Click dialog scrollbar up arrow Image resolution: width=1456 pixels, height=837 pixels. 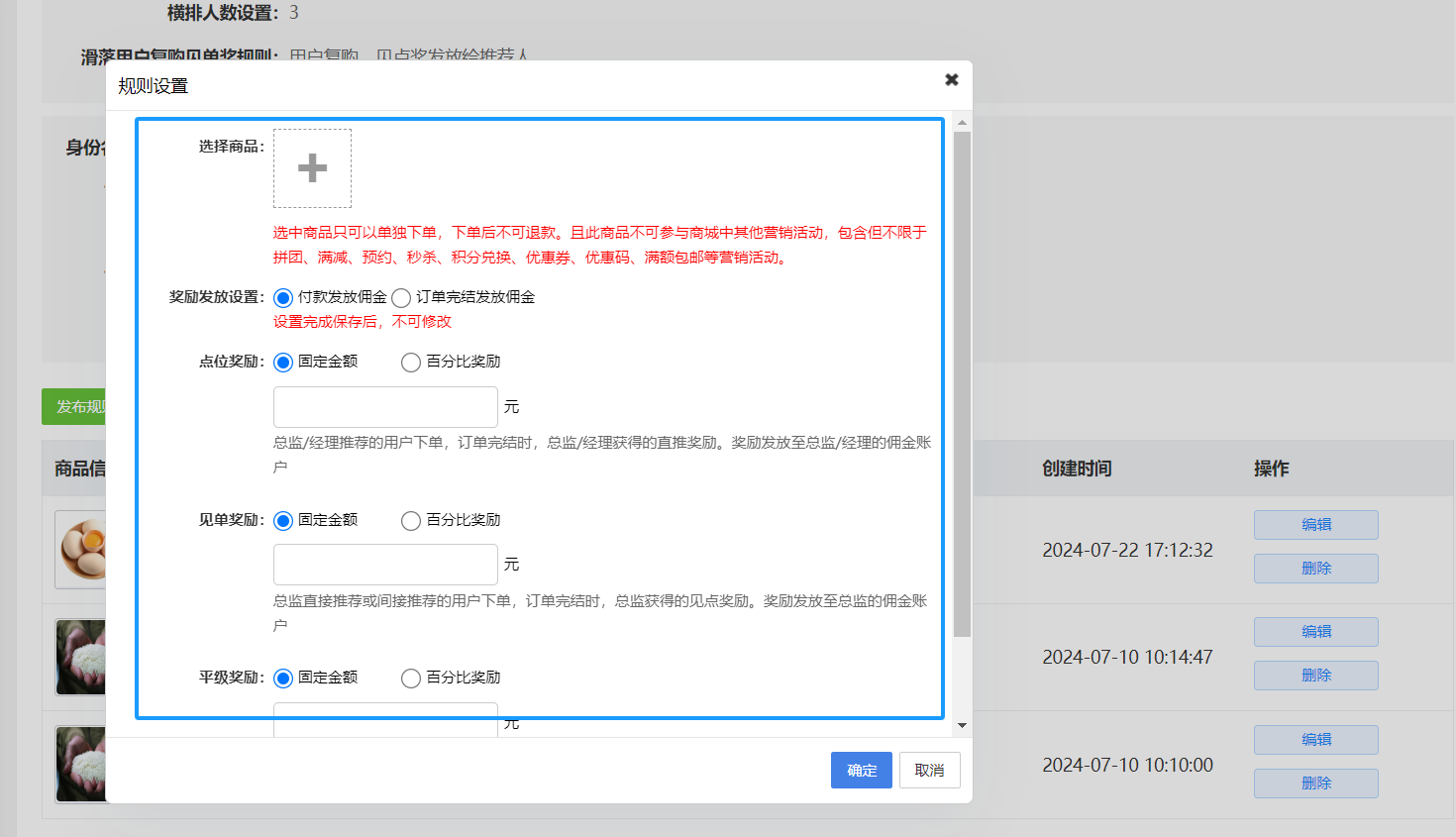tap(962, 123)
